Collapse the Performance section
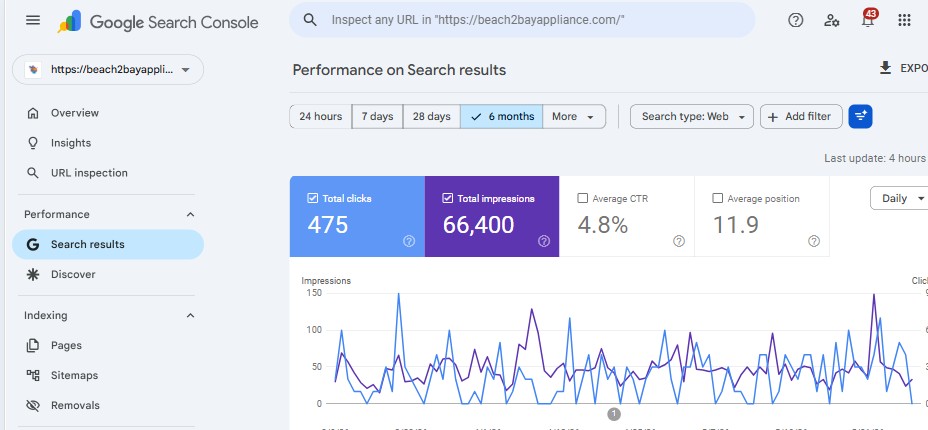The width and height of the screenshot is (928, 430). coord(190,214)
